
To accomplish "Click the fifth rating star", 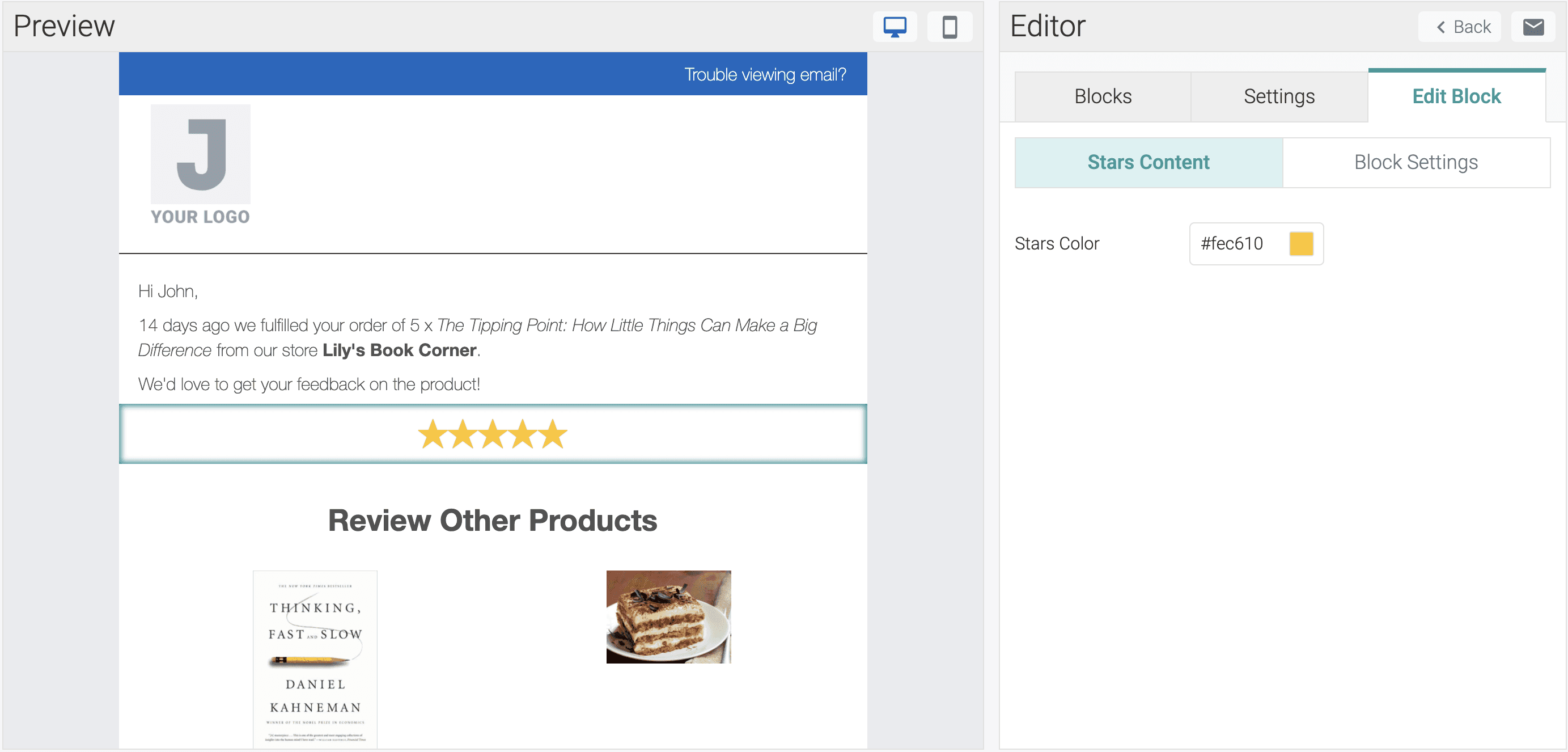I will click(x=553, y=434).
